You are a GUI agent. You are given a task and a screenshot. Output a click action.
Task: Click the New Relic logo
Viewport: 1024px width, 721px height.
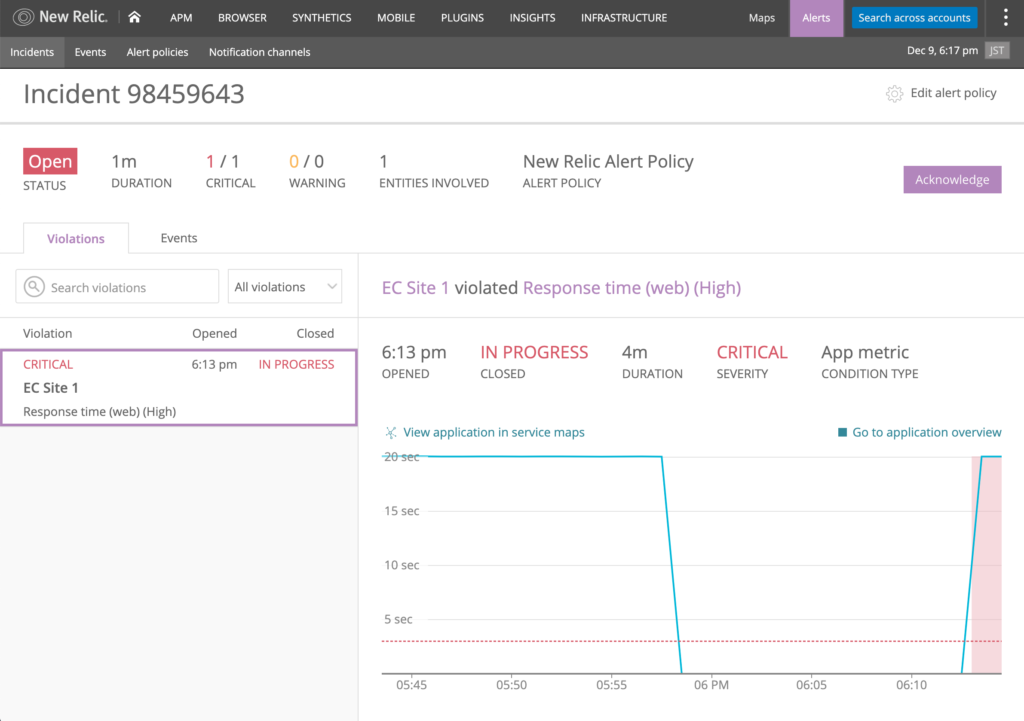(x=60, y=17)
